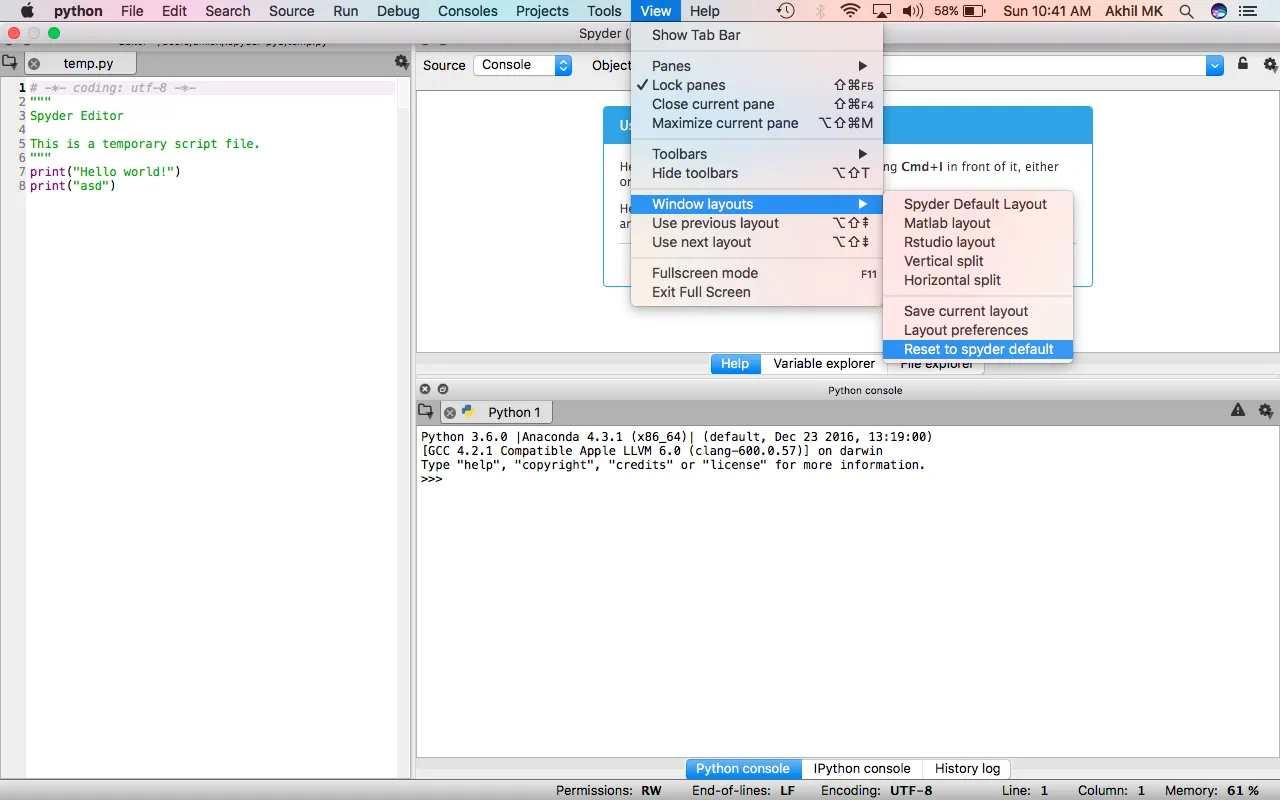This screenshot has height=800, width=1280.
Task: Choose Close current pane
Action: point(757,104)
